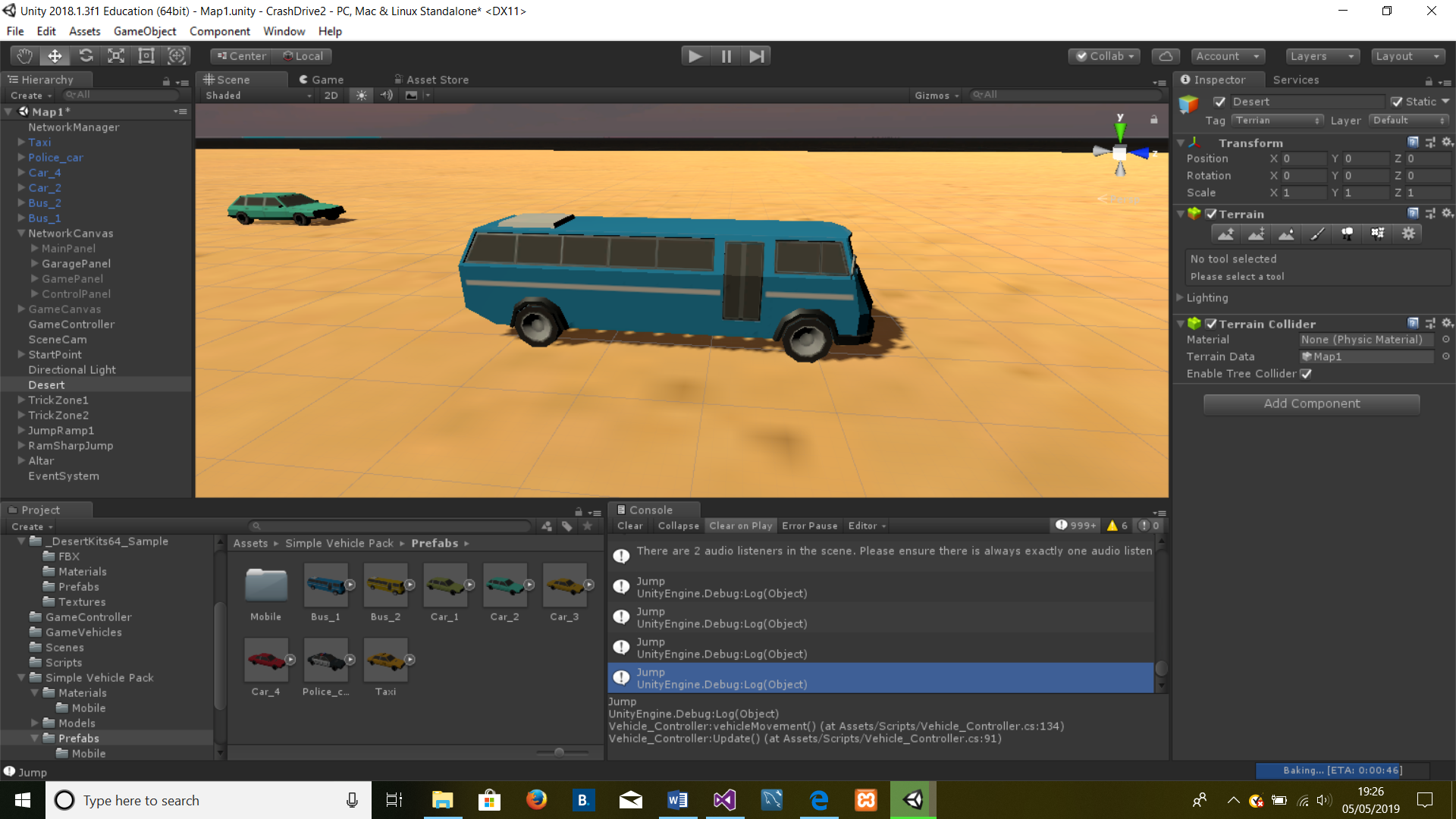Open Word from the taskbar
The width and height of the screenshot is (1456, 819).
pyautogui.click(x=677, y=800)
